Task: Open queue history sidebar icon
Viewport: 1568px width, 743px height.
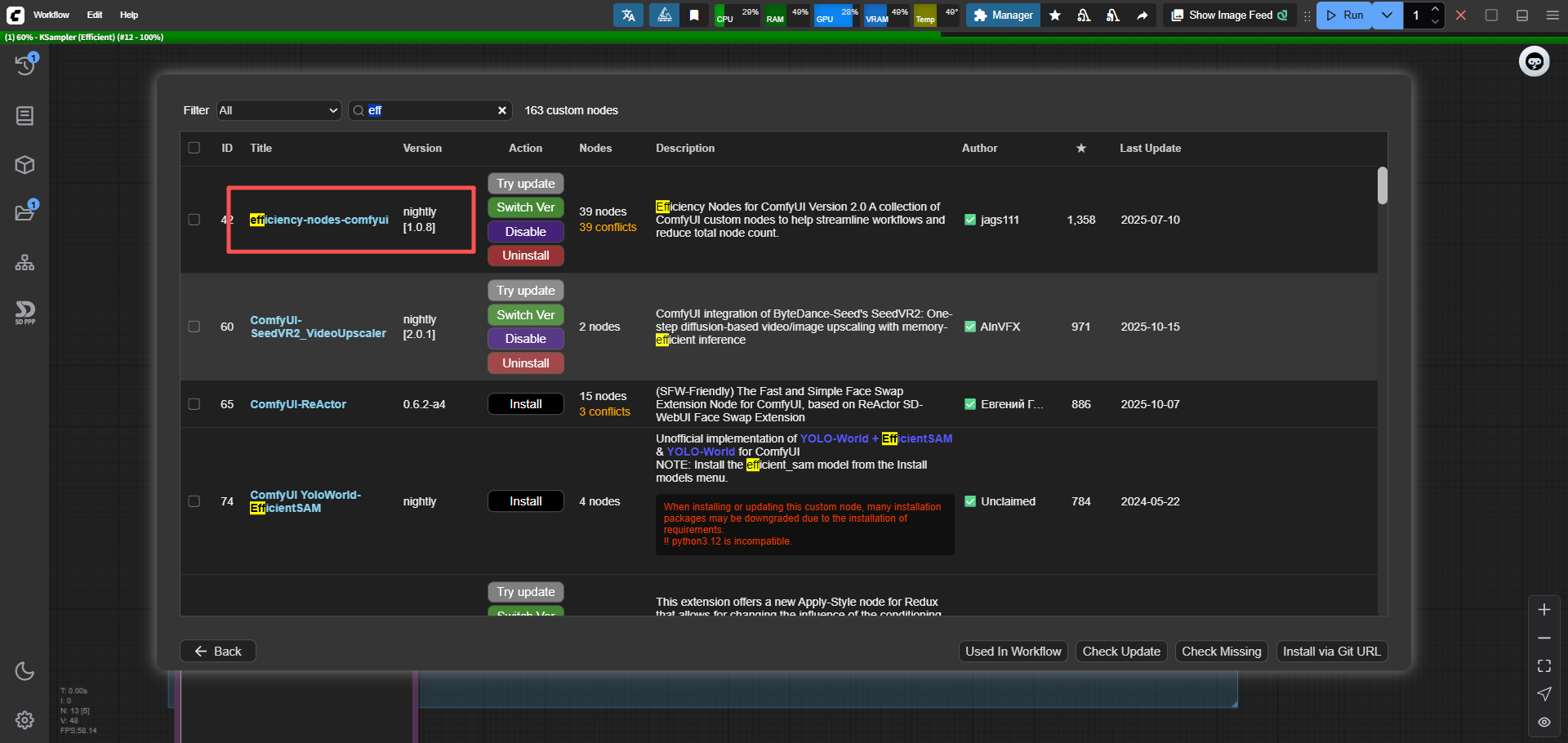Action: tap(25, 65)
